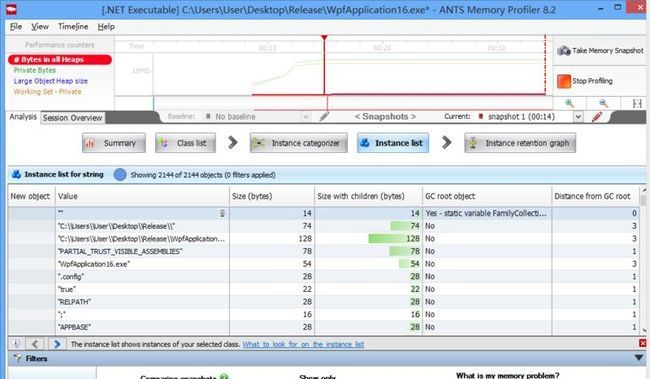Click the funnel icon on Filters panel
This screenshot has height=379, width=650.
tap(17, 358)
